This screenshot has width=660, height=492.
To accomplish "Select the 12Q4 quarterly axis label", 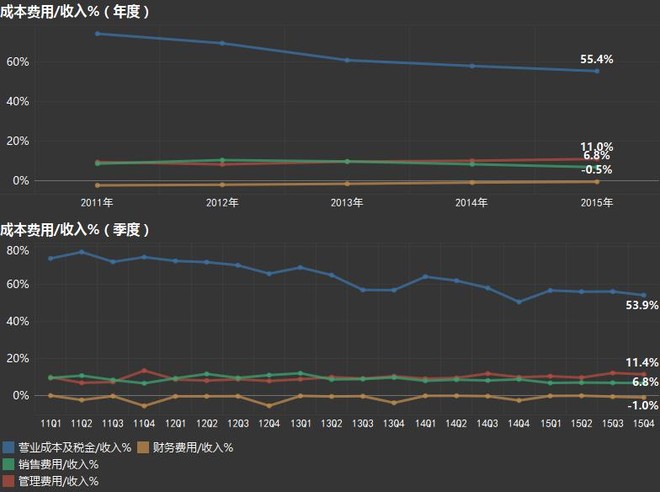I will (269, 423).
